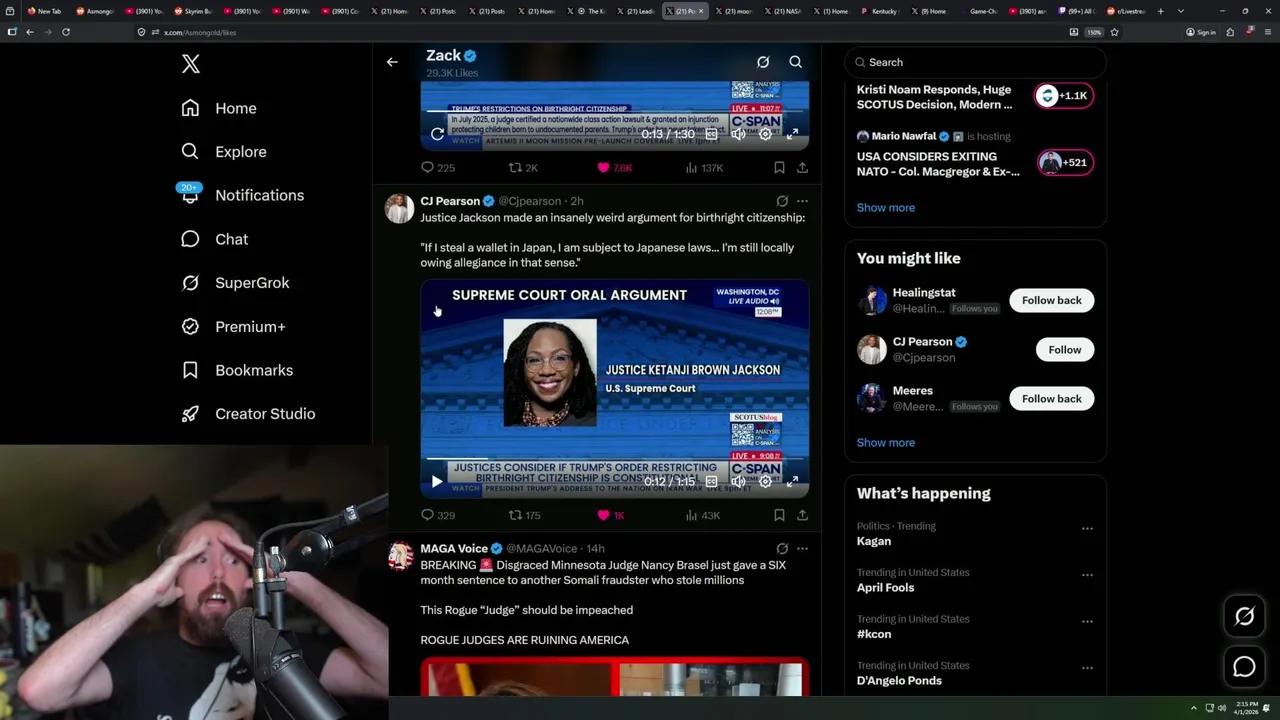
Task: Click Show more under You might like
Action: (x=885, y=443)
